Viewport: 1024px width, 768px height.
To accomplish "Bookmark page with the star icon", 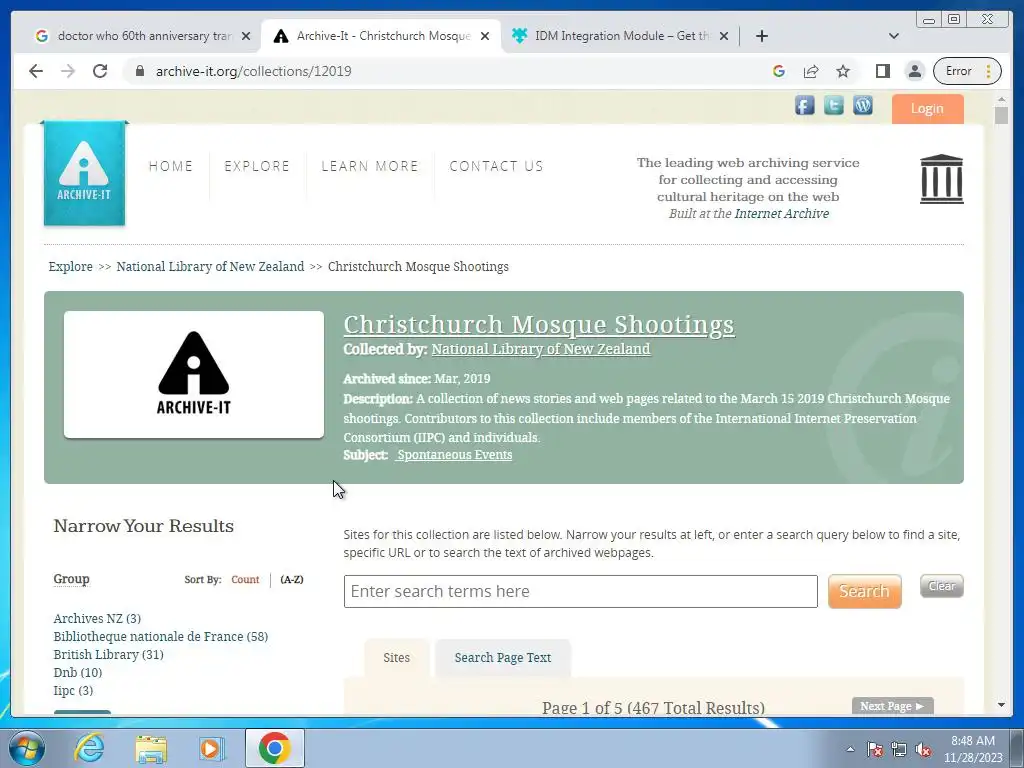I will click(843, 71).
